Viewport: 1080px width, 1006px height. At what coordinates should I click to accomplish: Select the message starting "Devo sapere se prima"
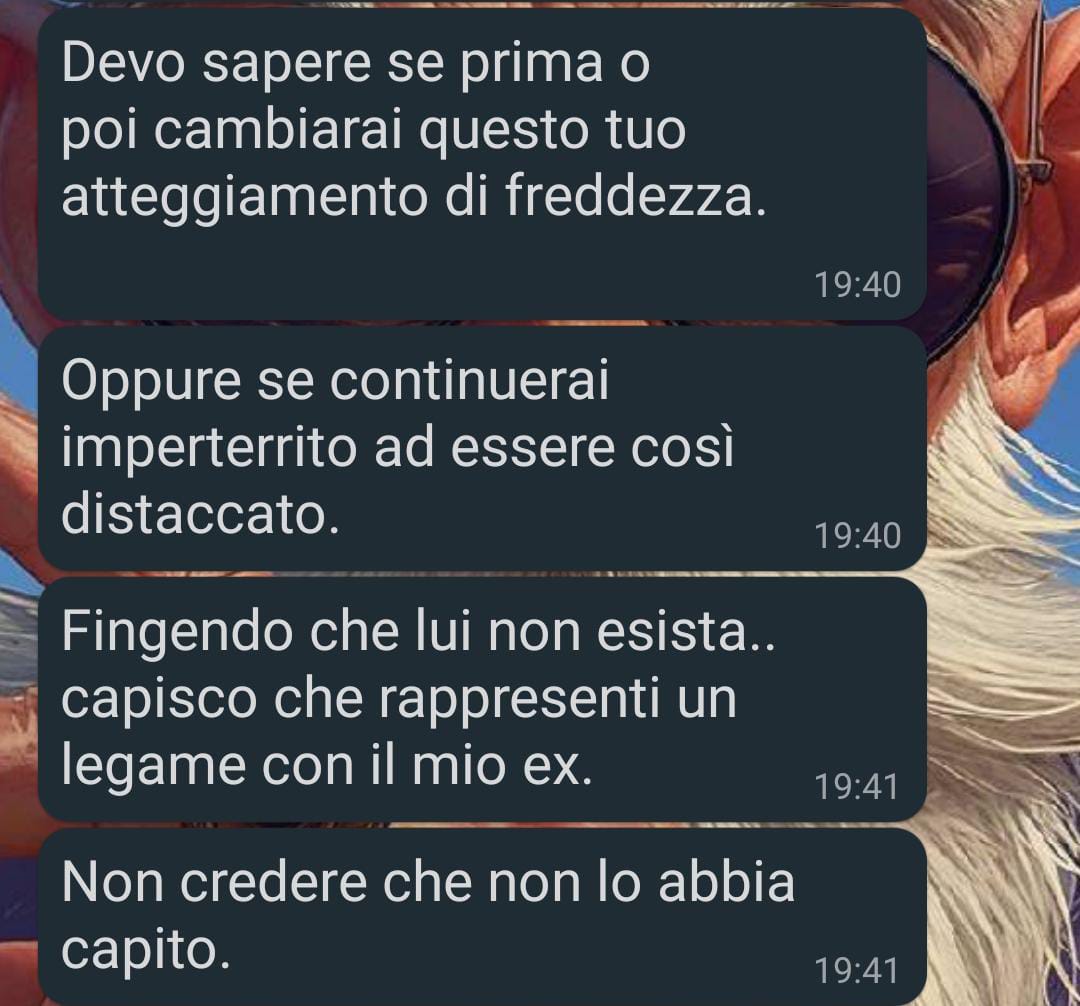482,165
